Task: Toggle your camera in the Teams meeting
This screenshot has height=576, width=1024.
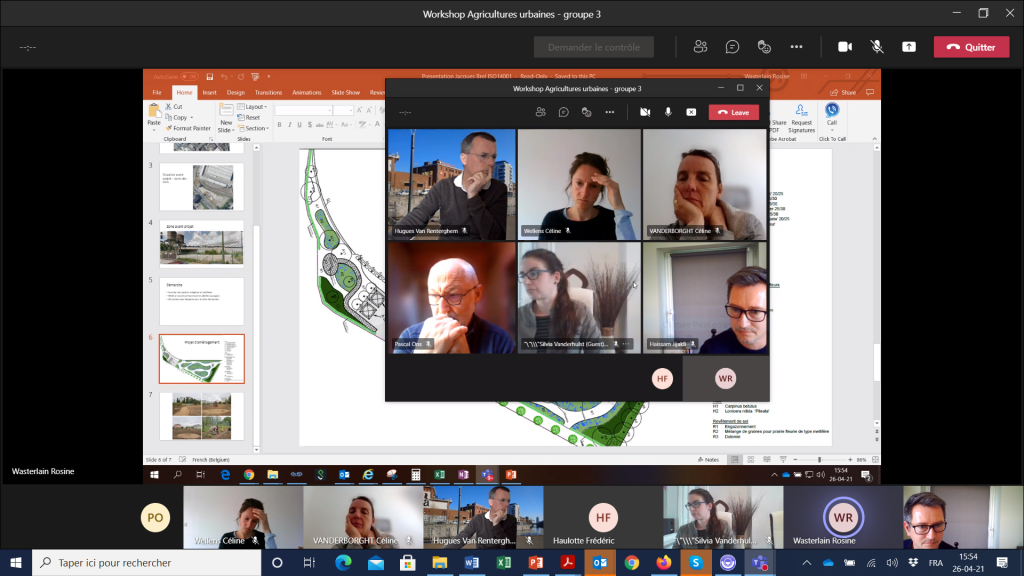Action: pos(845,47)
